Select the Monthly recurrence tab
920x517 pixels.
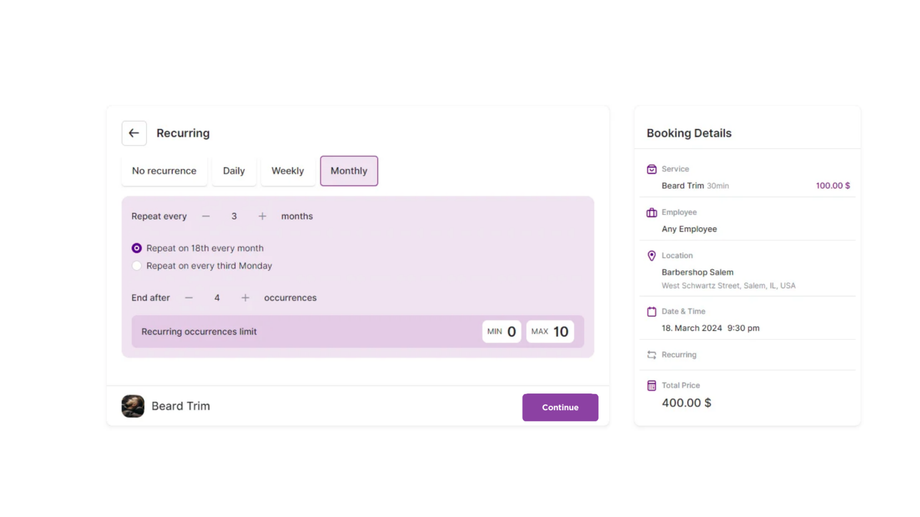(349, 171)
